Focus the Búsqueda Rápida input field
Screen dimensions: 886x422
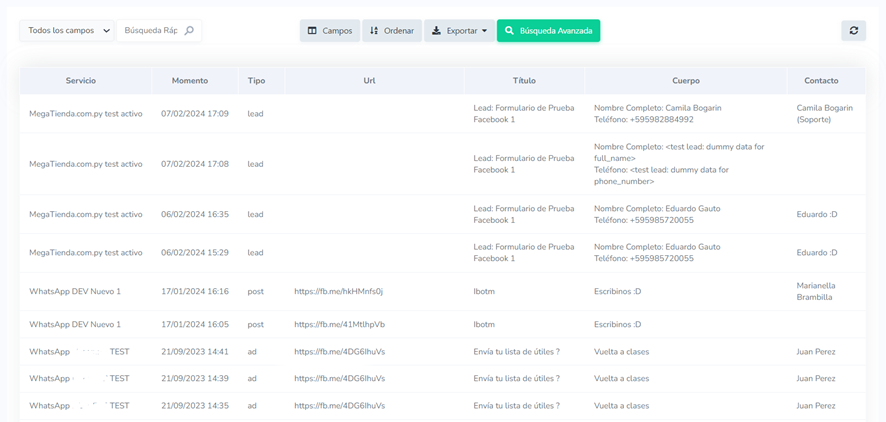tap(151, 31)
